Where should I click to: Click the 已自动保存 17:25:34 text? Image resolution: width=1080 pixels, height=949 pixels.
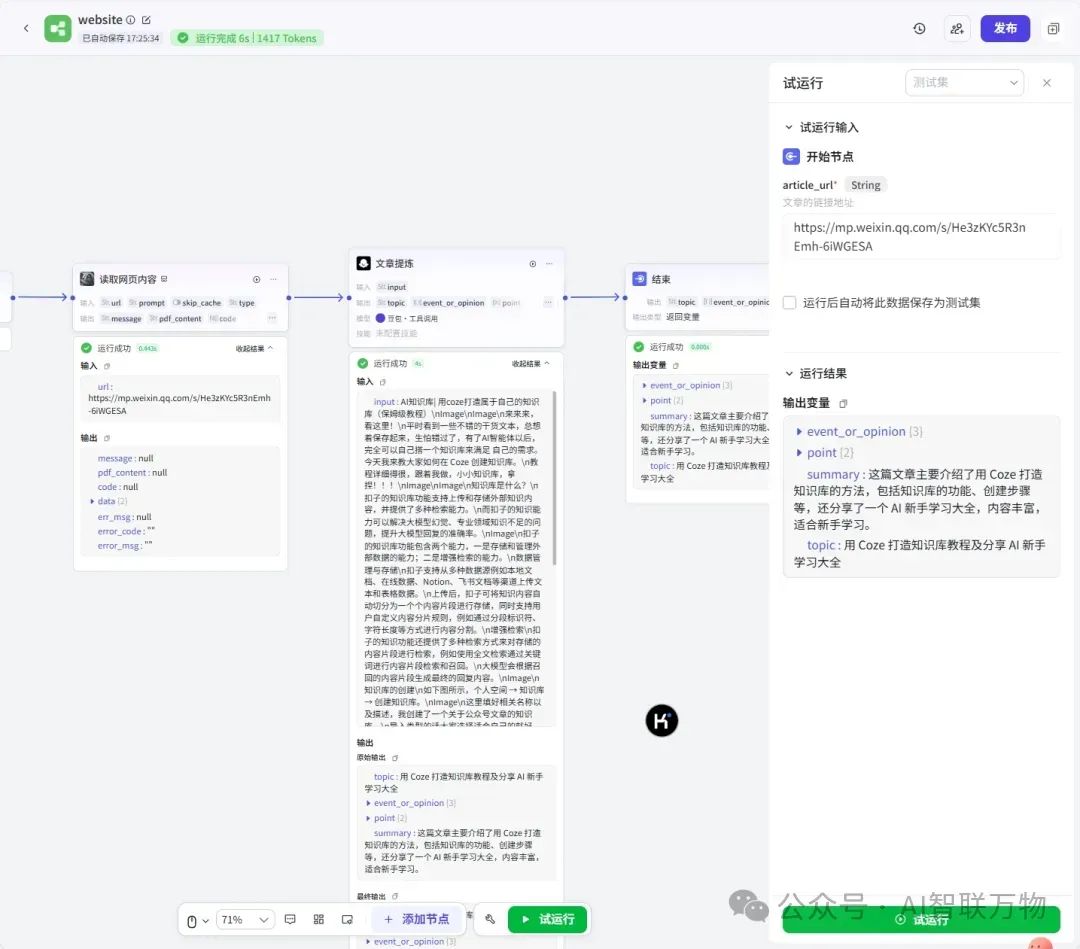pos(121,38)
